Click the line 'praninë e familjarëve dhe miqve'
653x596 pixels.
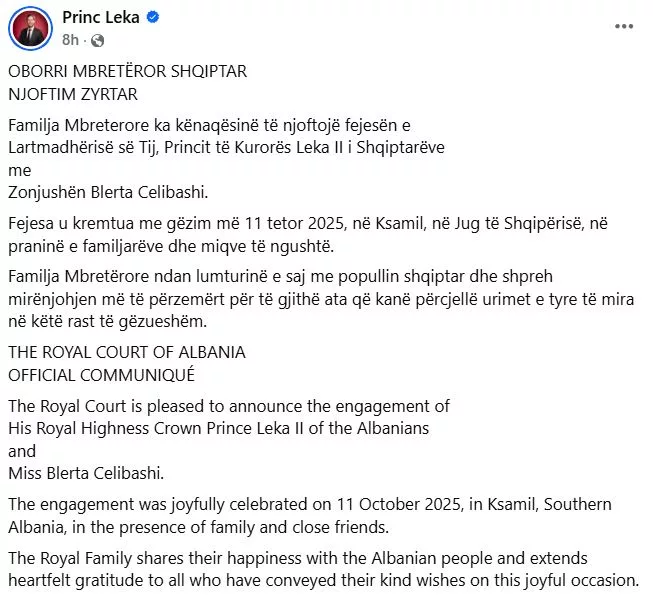click(x=178, y=245)
